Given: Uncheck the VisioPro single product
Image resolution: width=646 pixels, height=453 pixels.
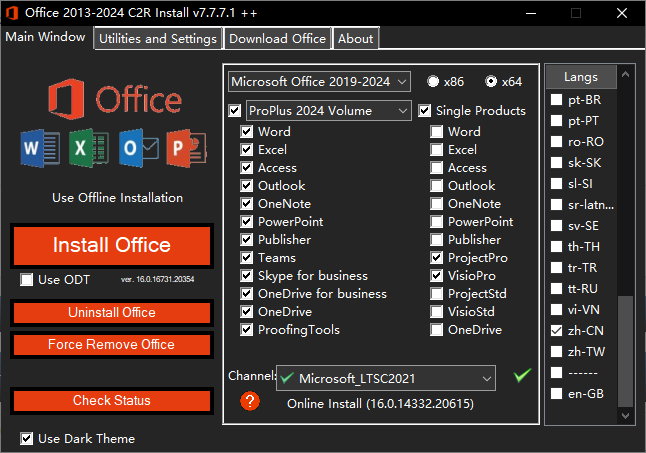Looking at the screenshot, I should (437, 276).
